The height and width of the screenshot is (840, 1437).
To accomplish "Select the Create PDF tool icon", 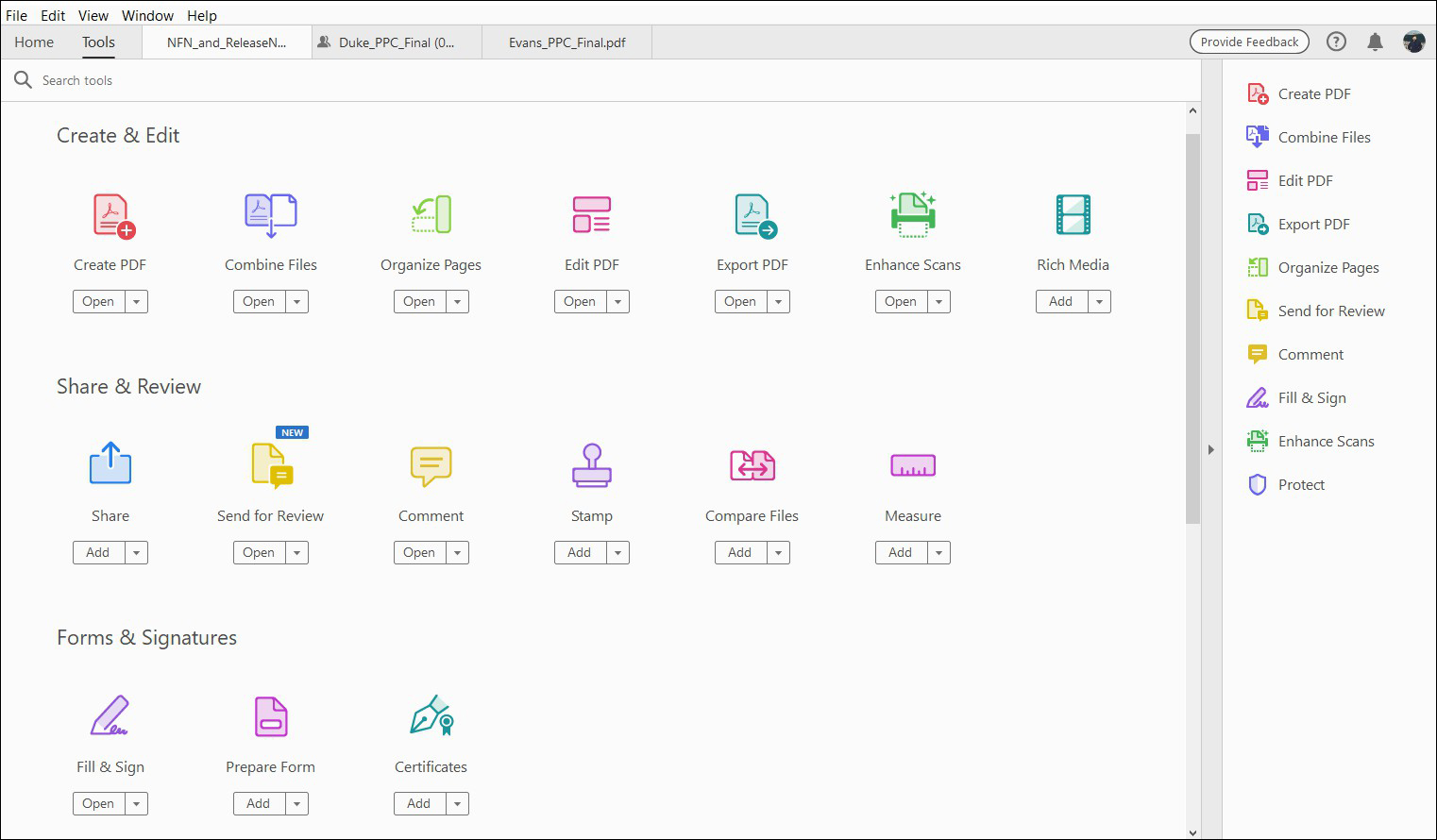I will [110, 214].
